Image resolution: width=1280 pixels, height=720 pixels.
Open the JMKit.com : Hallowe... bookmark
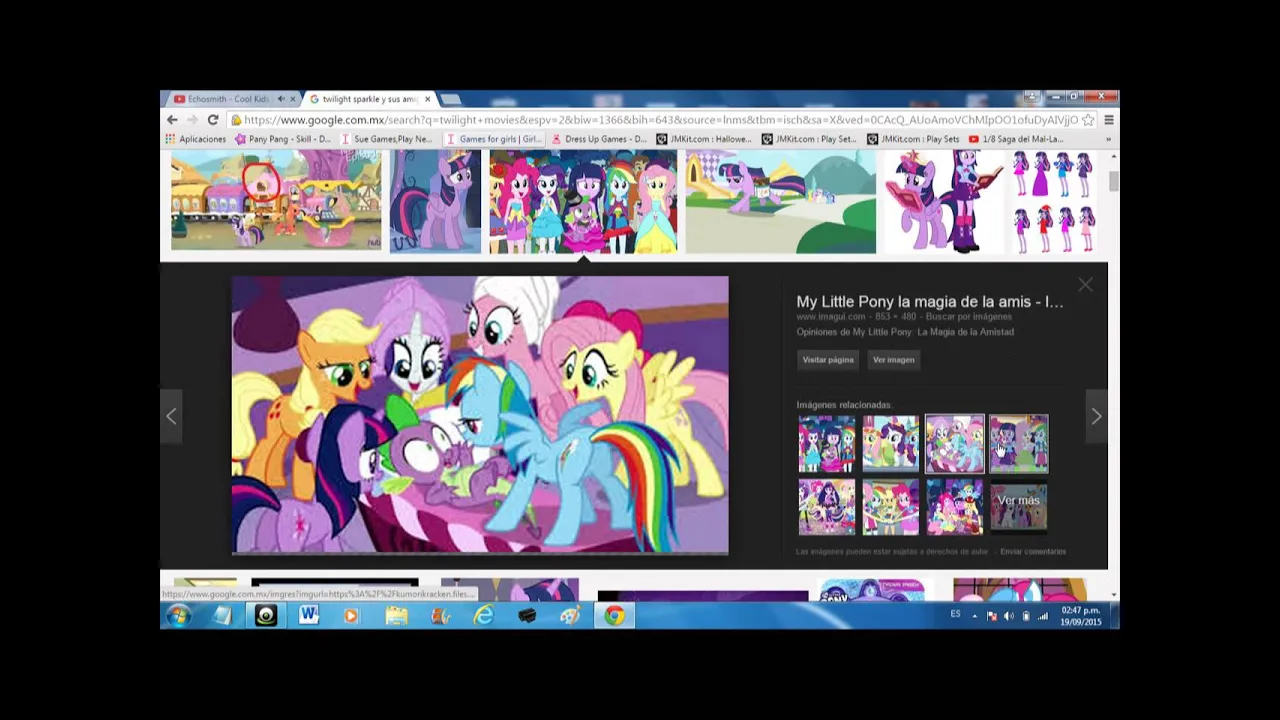[704, 139]
